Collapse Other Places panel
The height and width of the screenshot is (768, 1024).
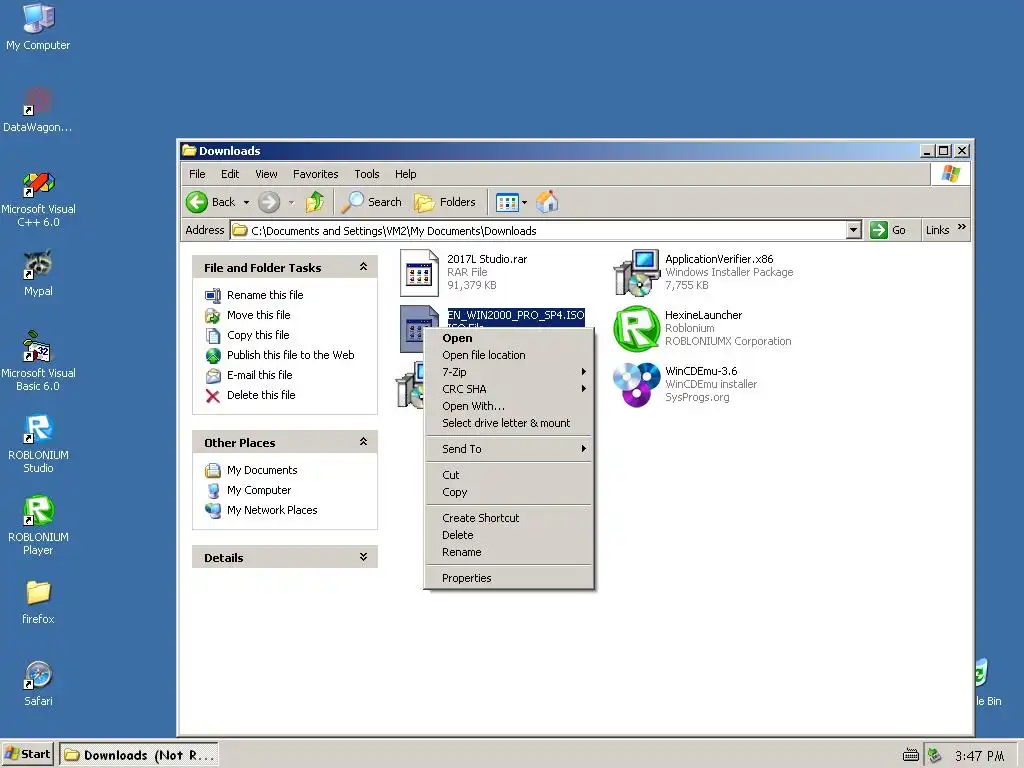coord(363,442)
